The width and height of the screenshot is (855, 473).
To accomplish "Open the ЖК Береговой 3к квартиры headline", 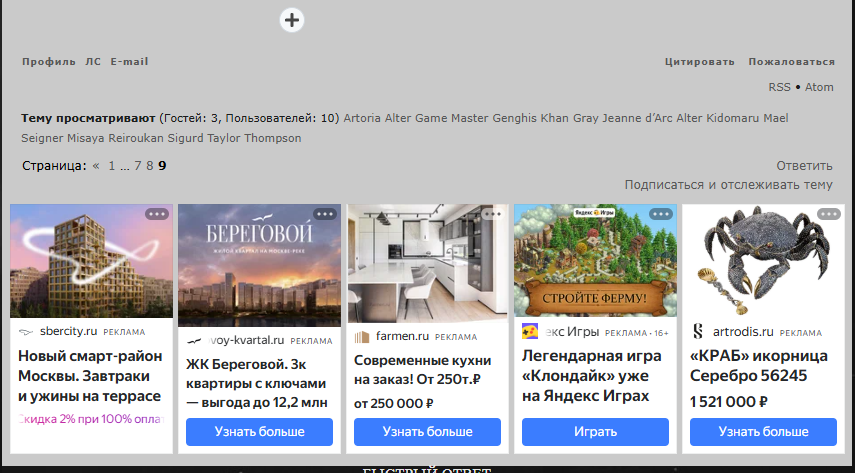I will click(256, 384).
